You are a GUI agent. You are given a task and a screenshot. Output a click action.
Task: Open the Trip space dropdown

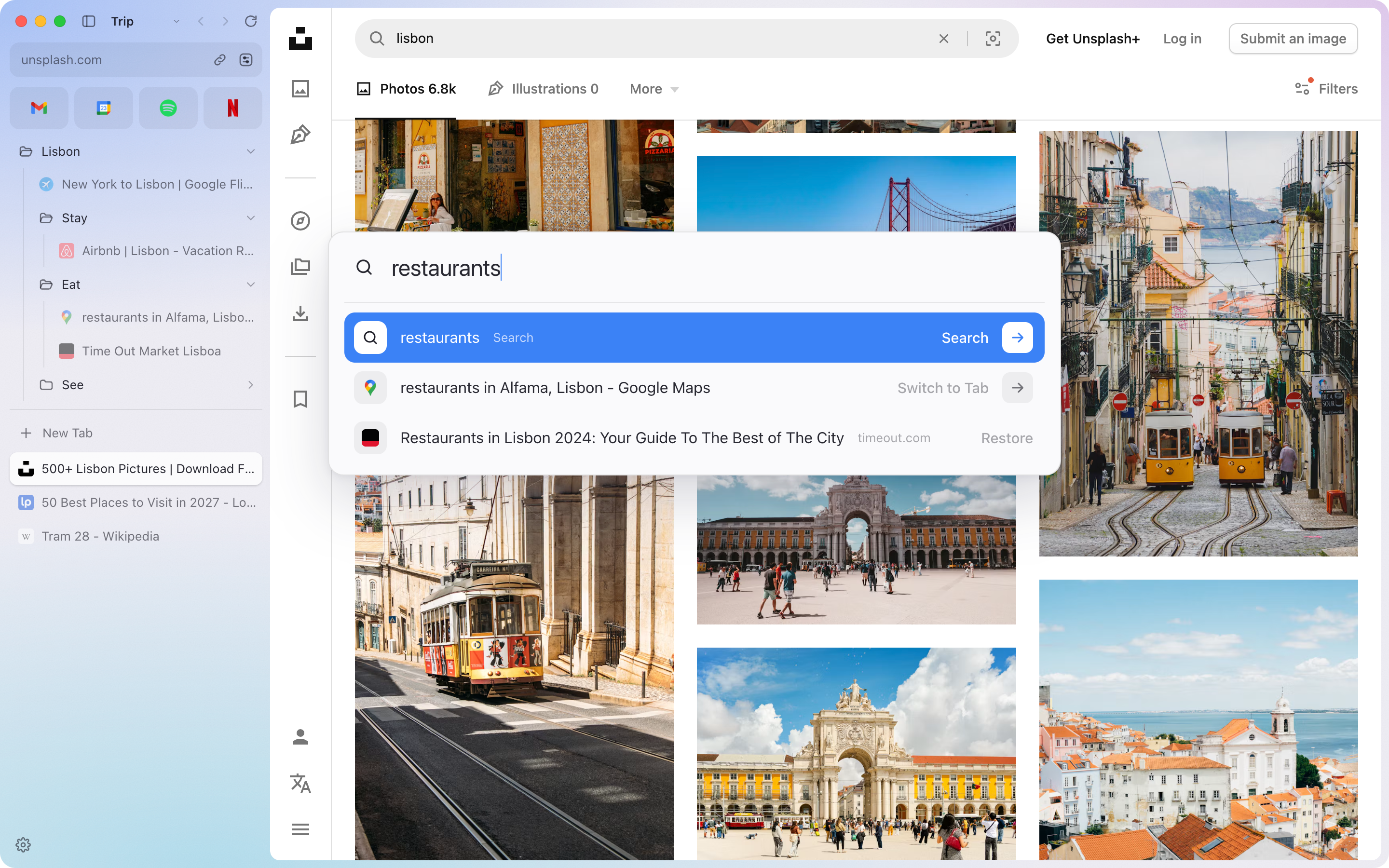tap(176, 21)
